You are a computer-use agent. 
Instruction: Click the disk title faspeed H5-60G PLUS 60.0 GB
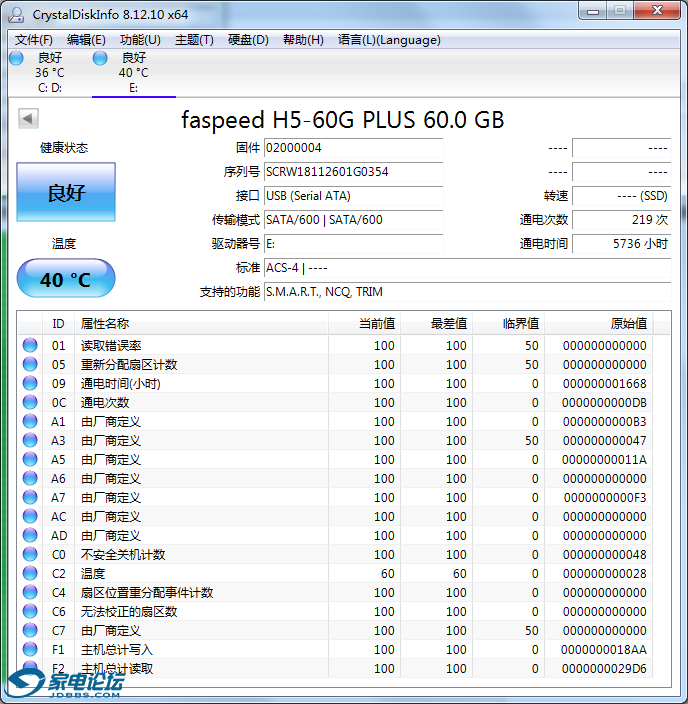tap(343, 120)
